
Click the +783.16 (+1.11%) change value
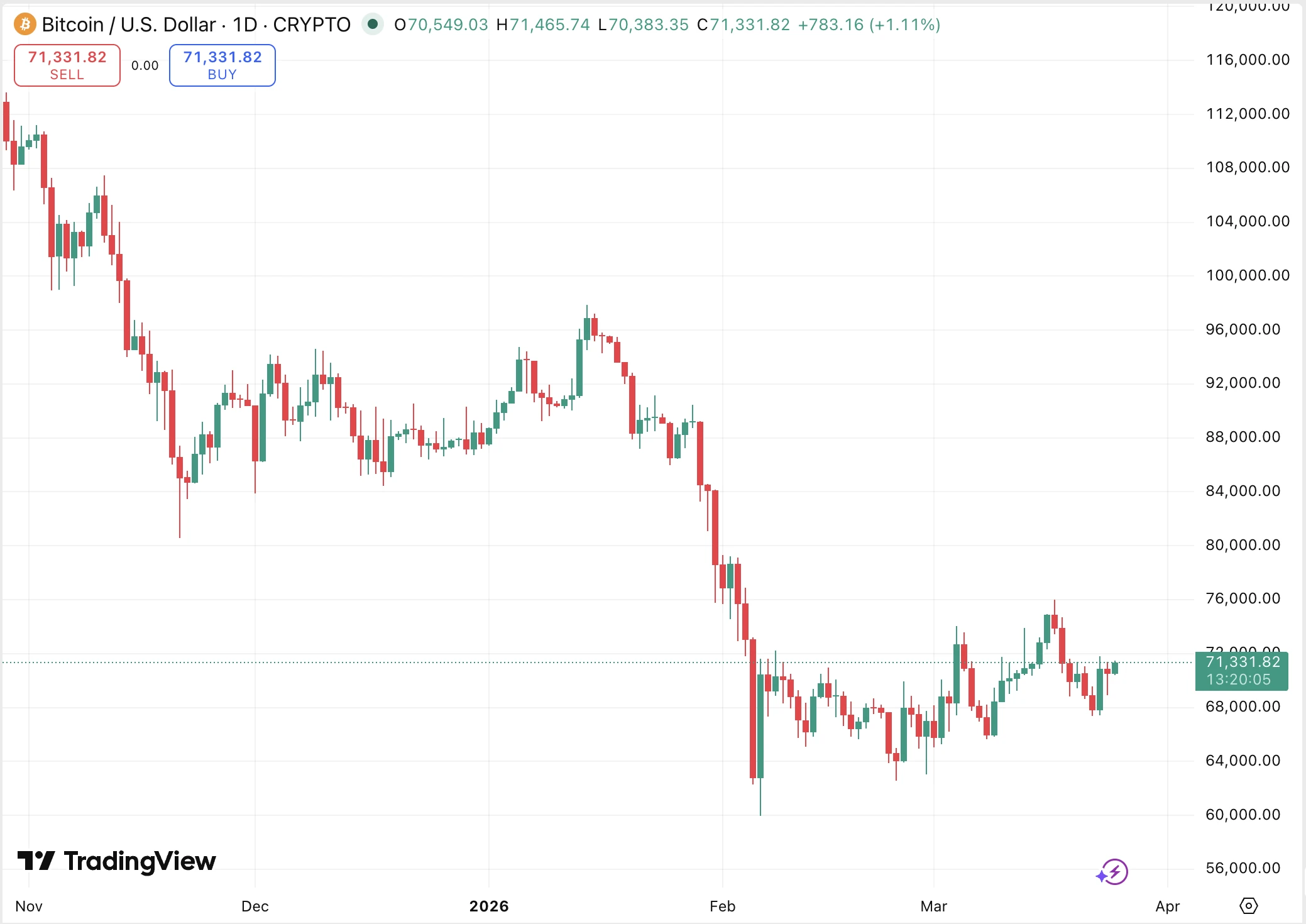point(869,25)
